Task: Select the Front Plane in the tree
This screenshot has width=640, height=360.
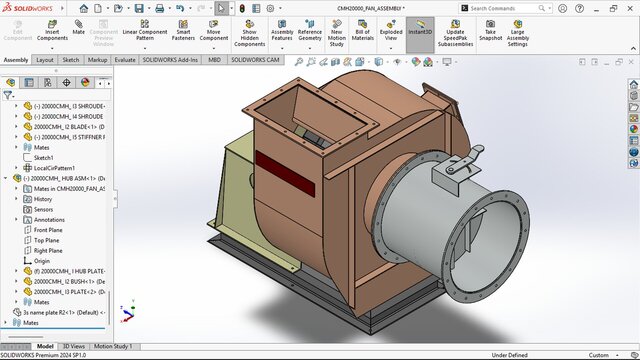Action: pyautogui.click(x=48, y=230)
